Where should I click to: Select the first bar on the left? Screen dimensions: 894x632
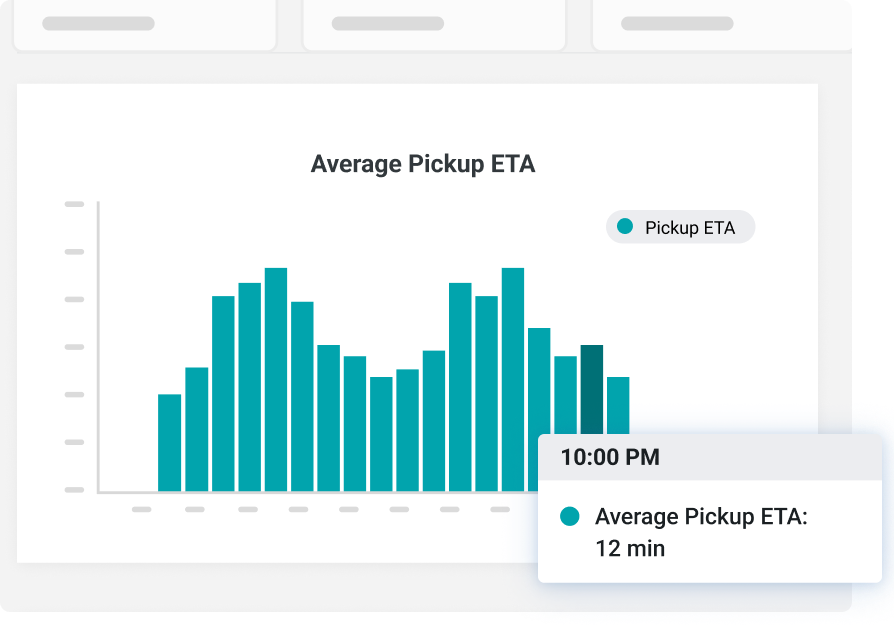click(171, 443)
